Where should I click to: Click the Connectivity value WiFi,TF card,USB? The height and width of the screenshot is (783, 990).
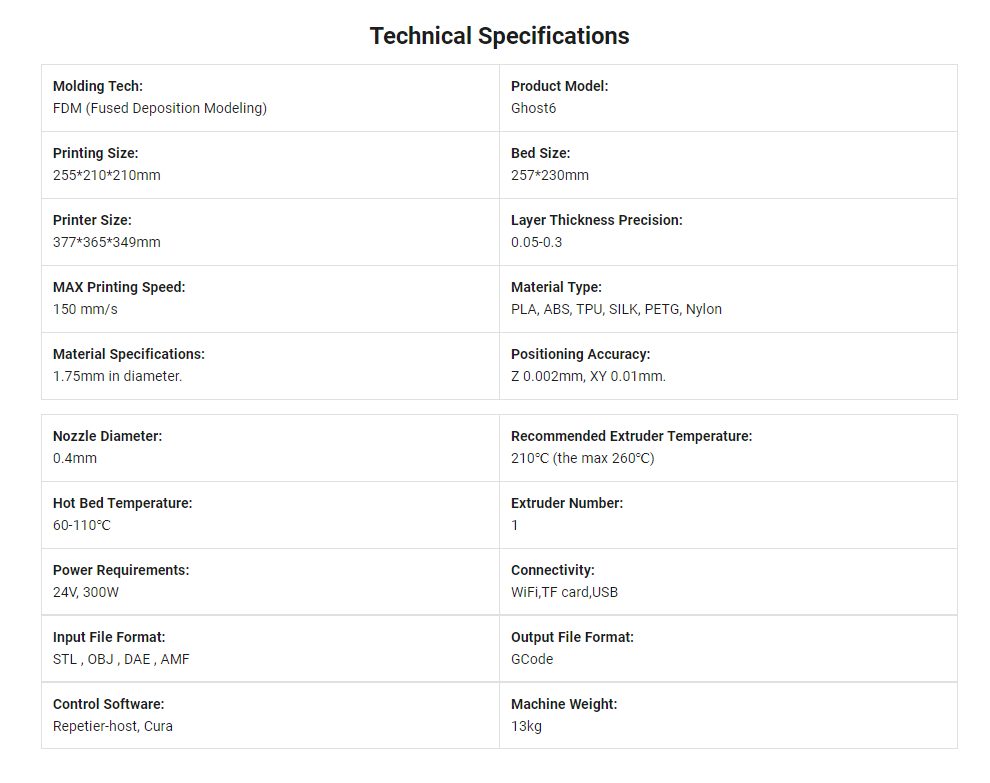(564, 592)
